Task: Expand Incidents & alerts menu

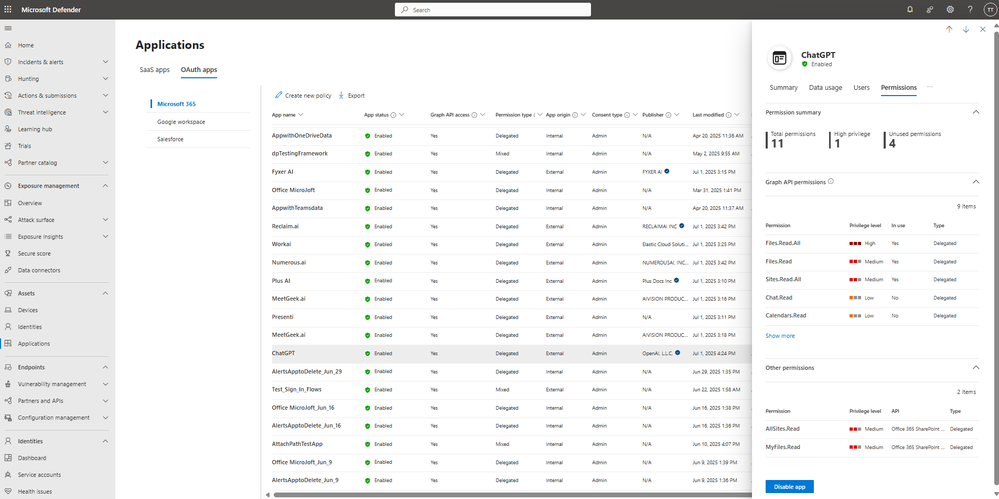Action: [x=105, y=62]
